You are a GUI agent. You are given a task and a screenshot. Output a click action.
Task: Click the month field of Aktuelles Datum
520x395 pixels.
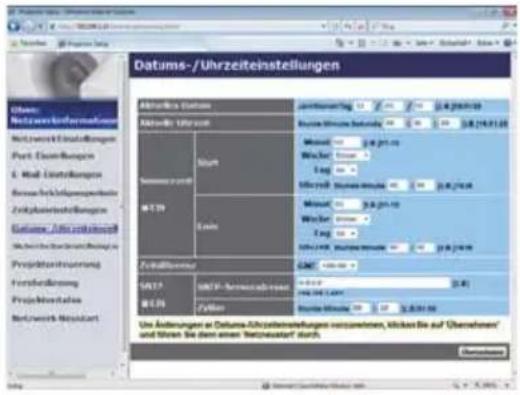(392, 106)
